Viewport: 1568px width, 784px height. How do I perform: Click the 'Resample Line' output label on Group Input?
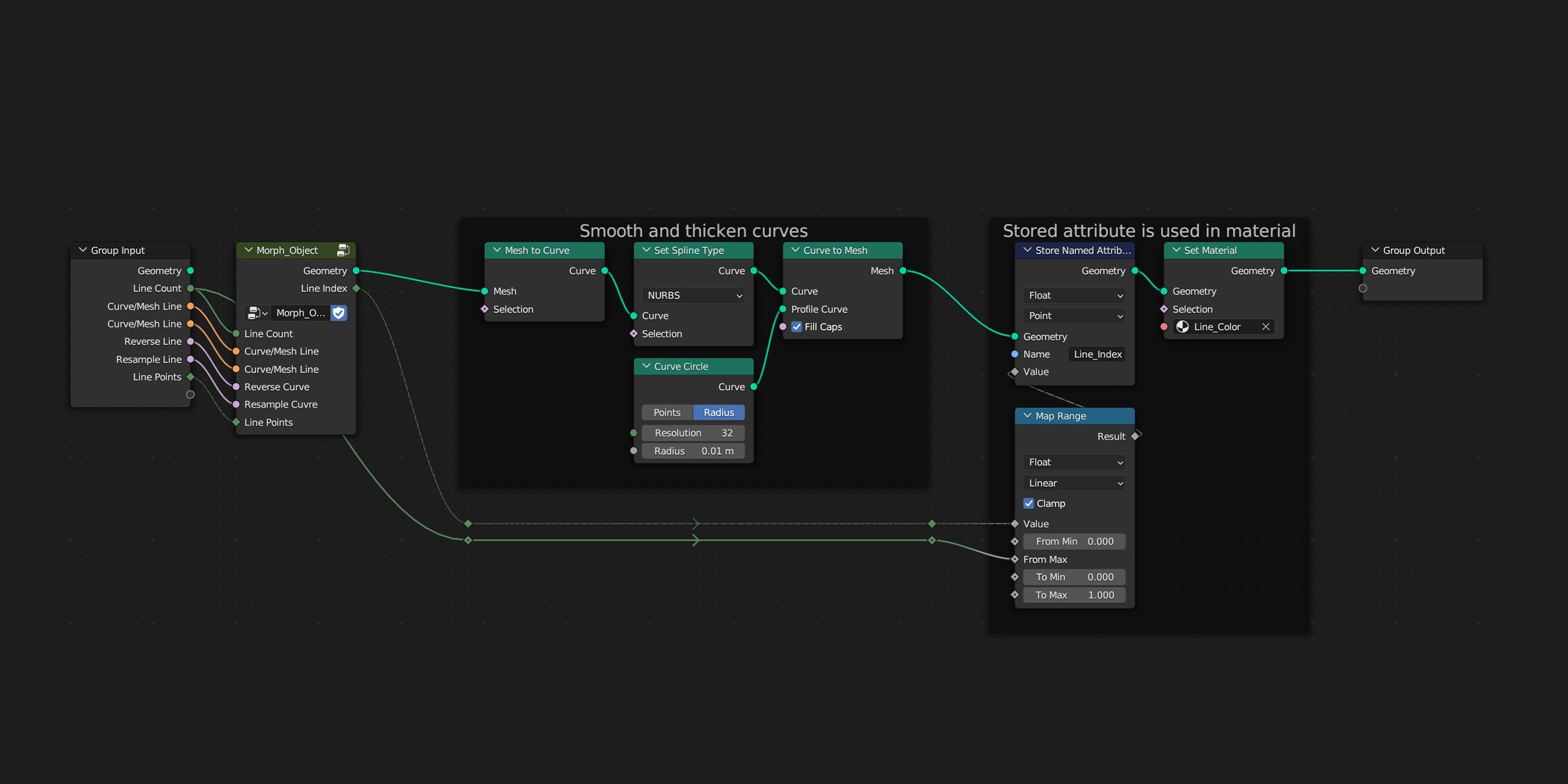coord(149,359)
